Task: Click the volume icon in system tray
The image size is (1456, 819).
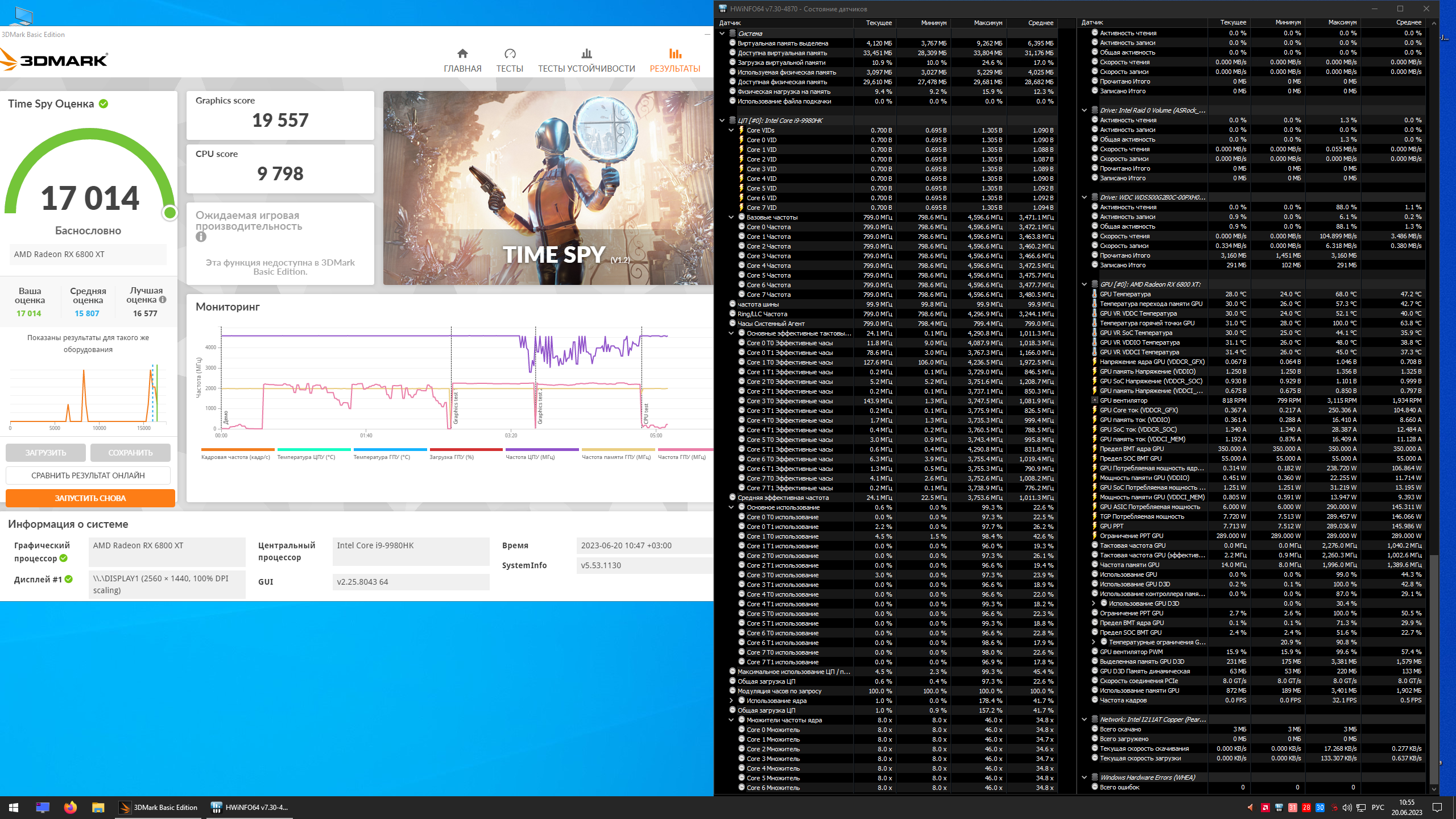Action: pyautogui.click(x=1347, y=807)
